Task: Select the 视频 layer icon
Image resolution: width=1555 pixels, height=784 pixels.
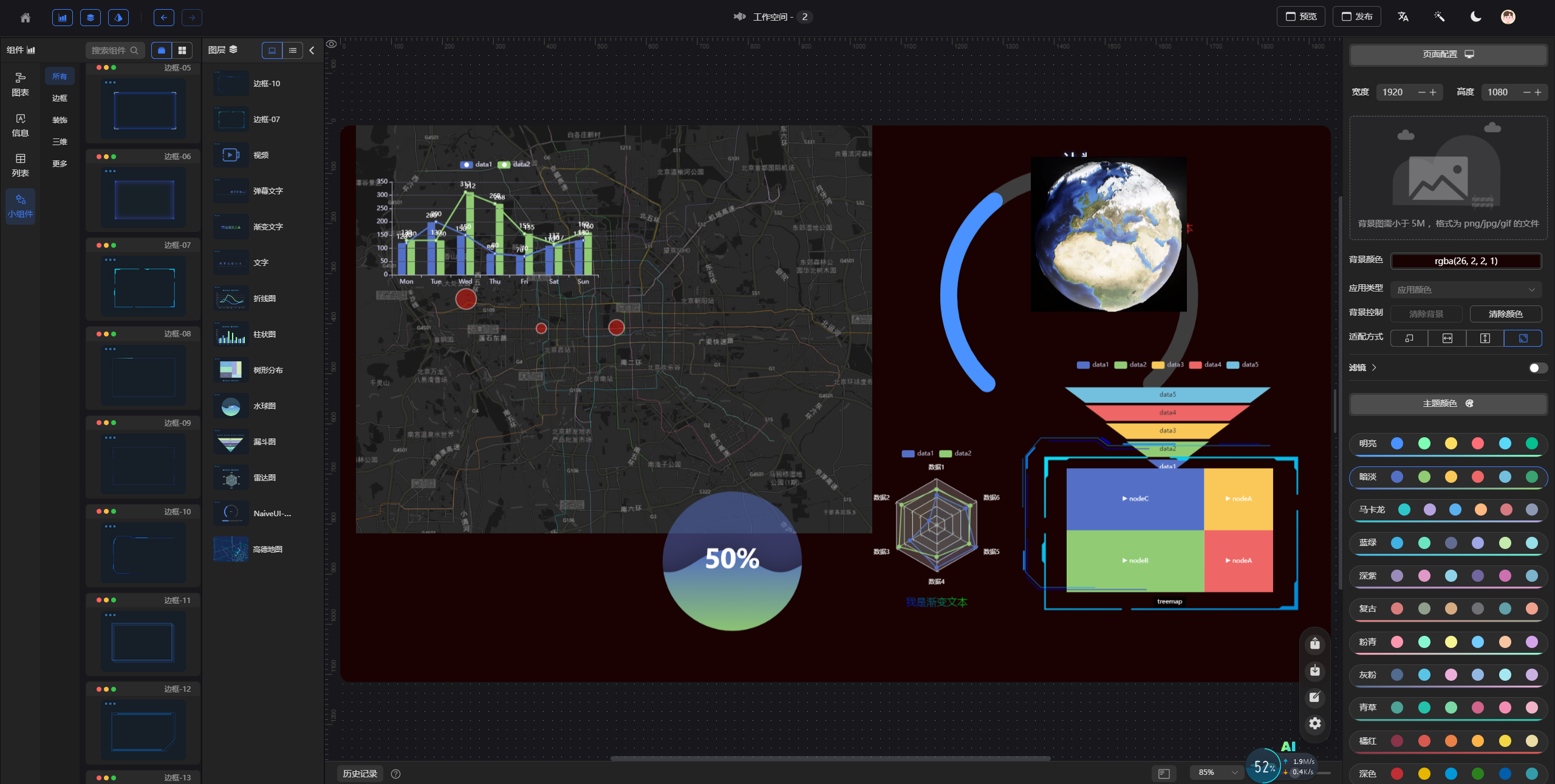Action: pos(231,155)
